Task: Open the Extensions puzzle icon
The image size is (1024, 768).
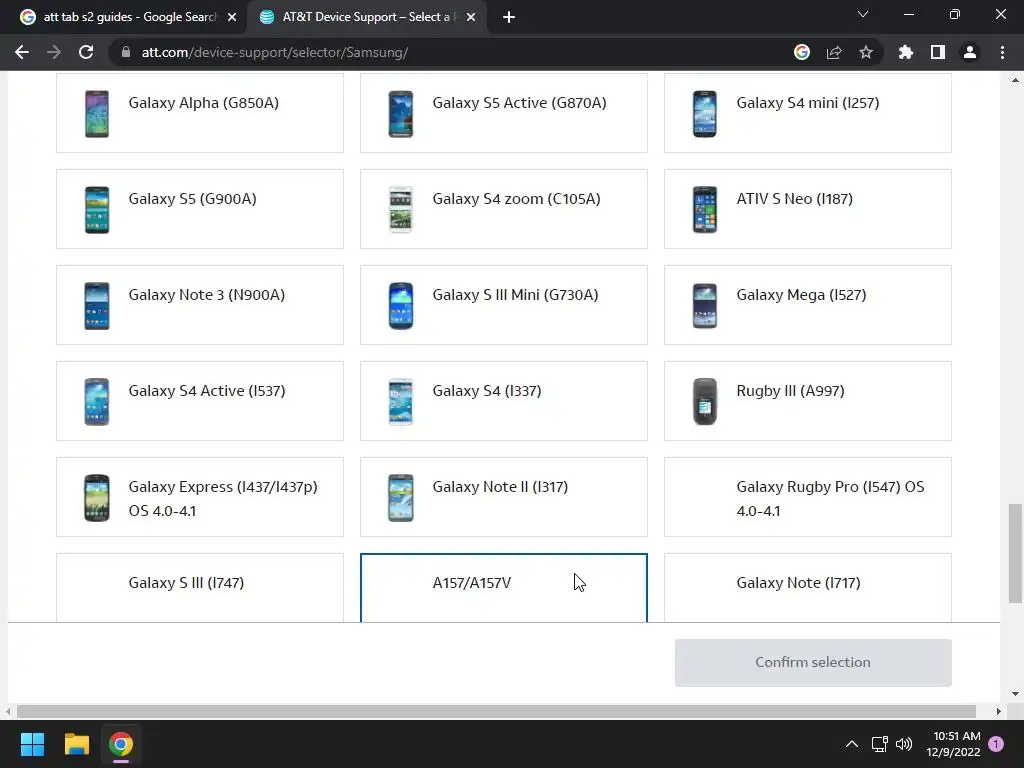Action: 906,52
